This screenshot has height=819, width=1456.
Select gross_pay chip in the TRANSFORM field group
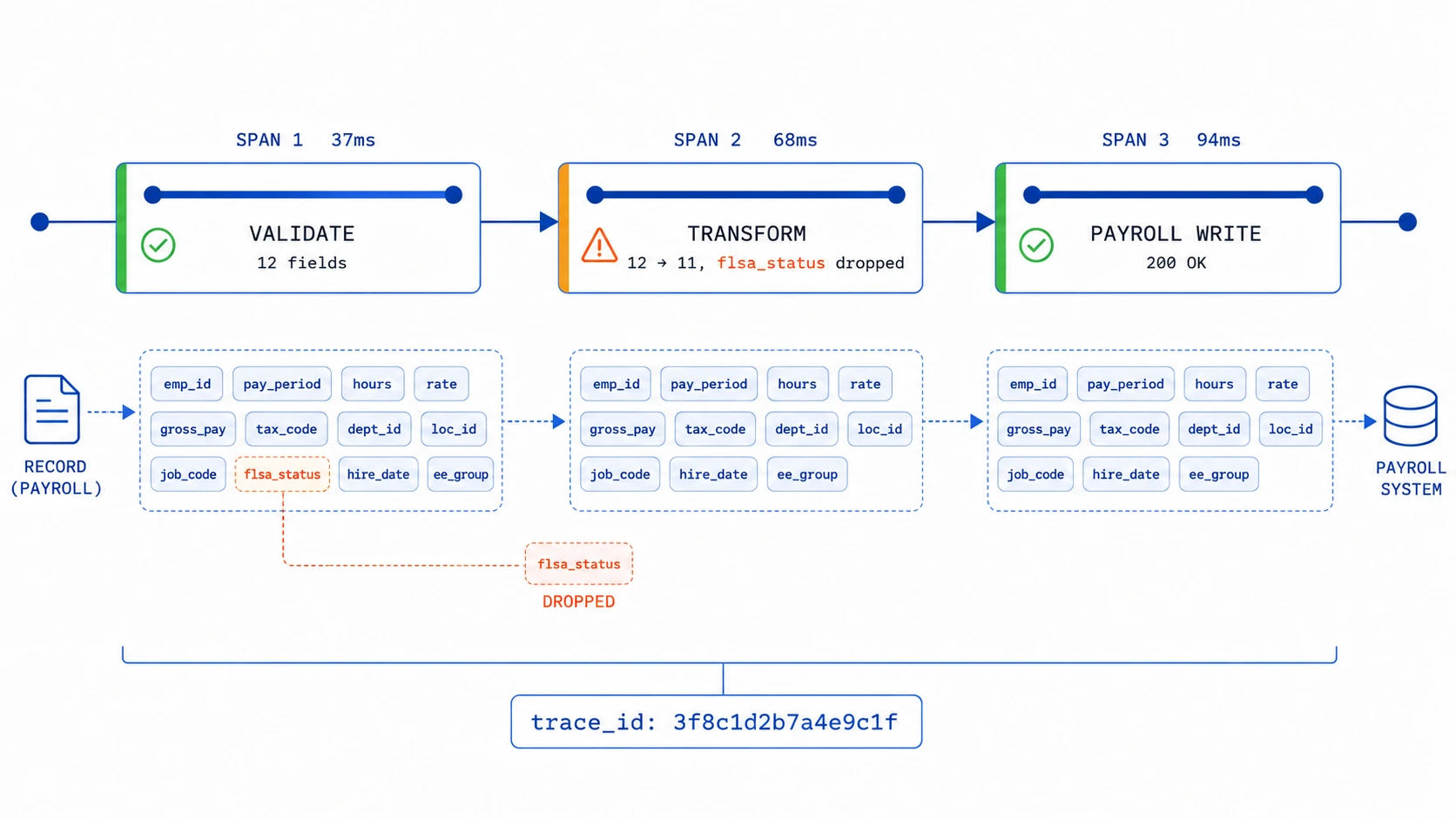(623, 429)
